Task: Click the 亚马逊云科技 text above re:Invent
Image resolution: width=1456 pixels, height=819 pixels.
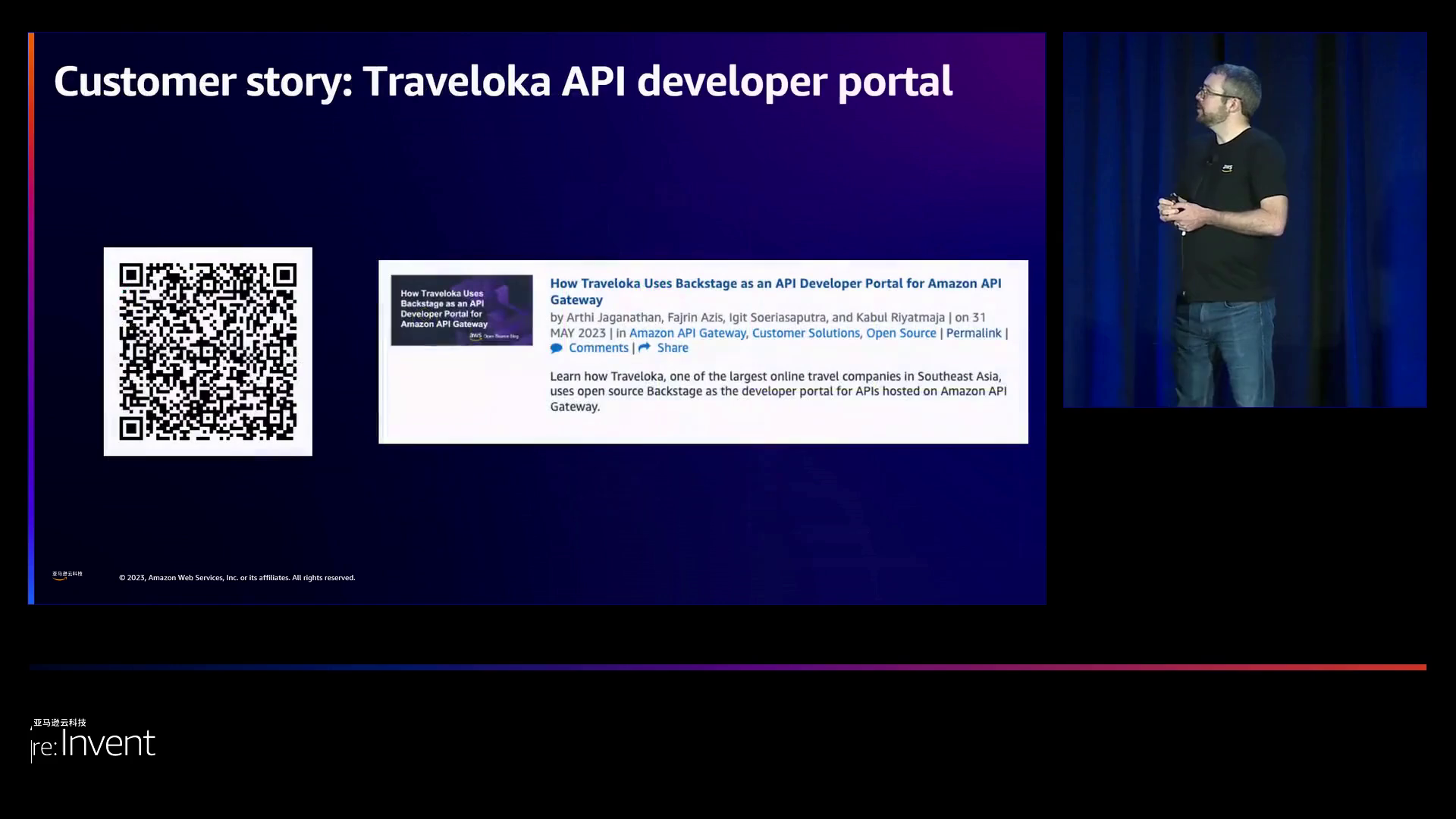Action: (60, 722)
